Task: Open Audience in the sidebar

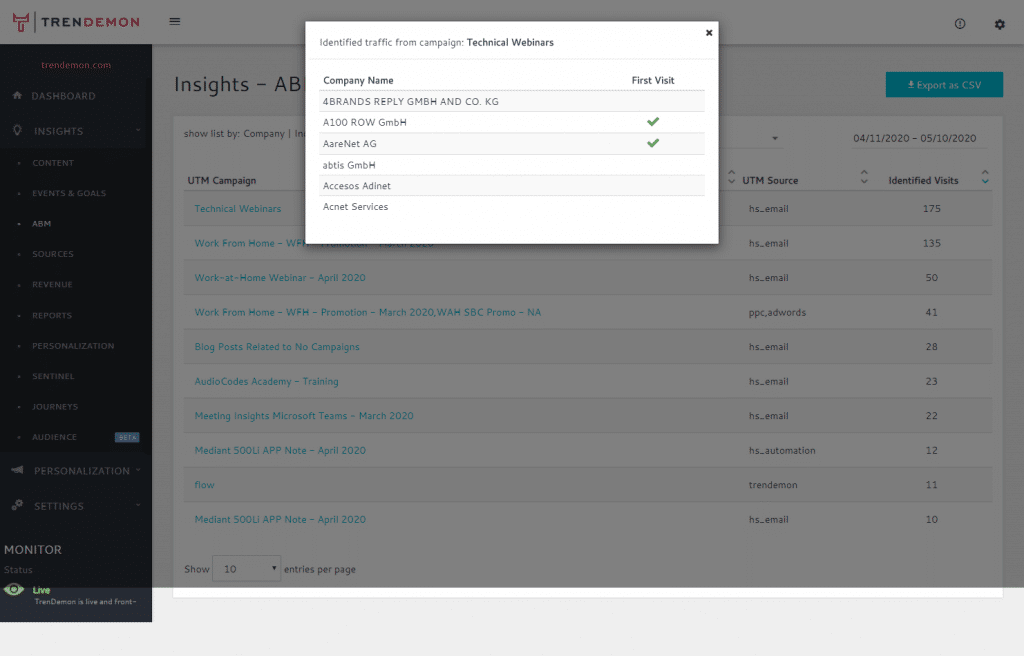Action: point(54,437)
